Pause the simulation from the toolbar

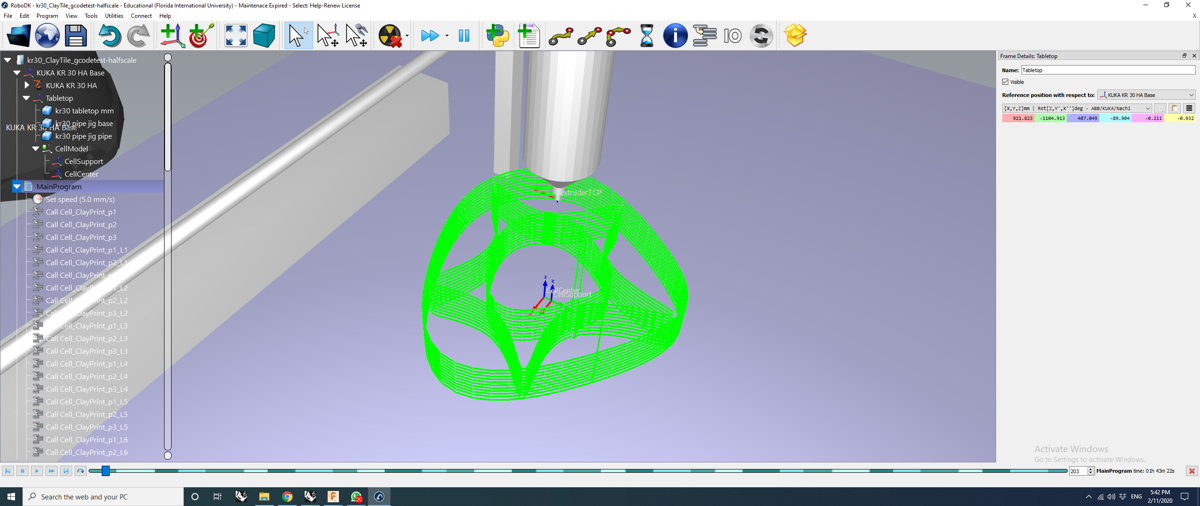pyautogui.click(x=464, y=36)
